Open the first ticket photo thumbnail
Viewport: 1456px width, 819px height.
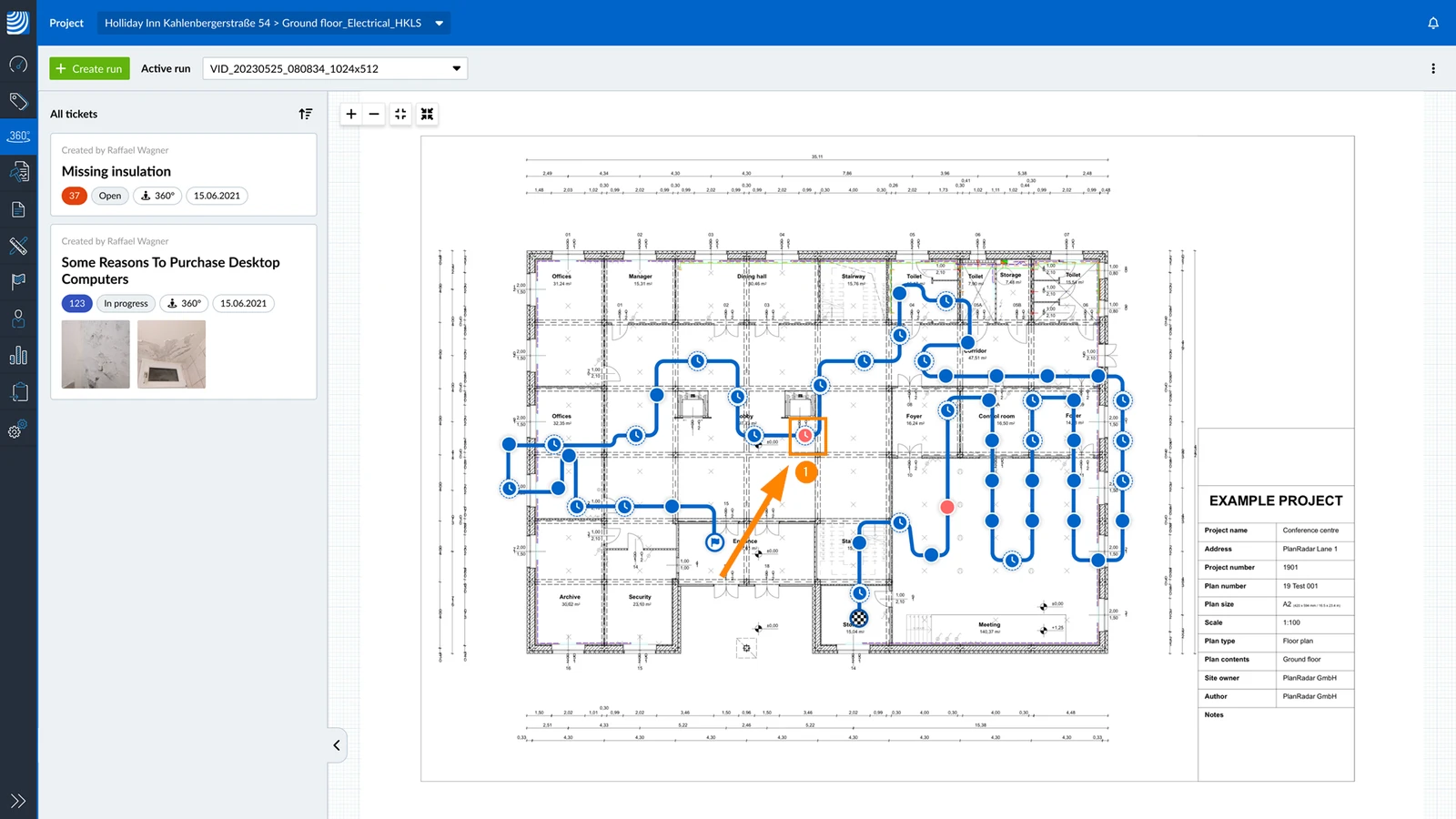96,354
